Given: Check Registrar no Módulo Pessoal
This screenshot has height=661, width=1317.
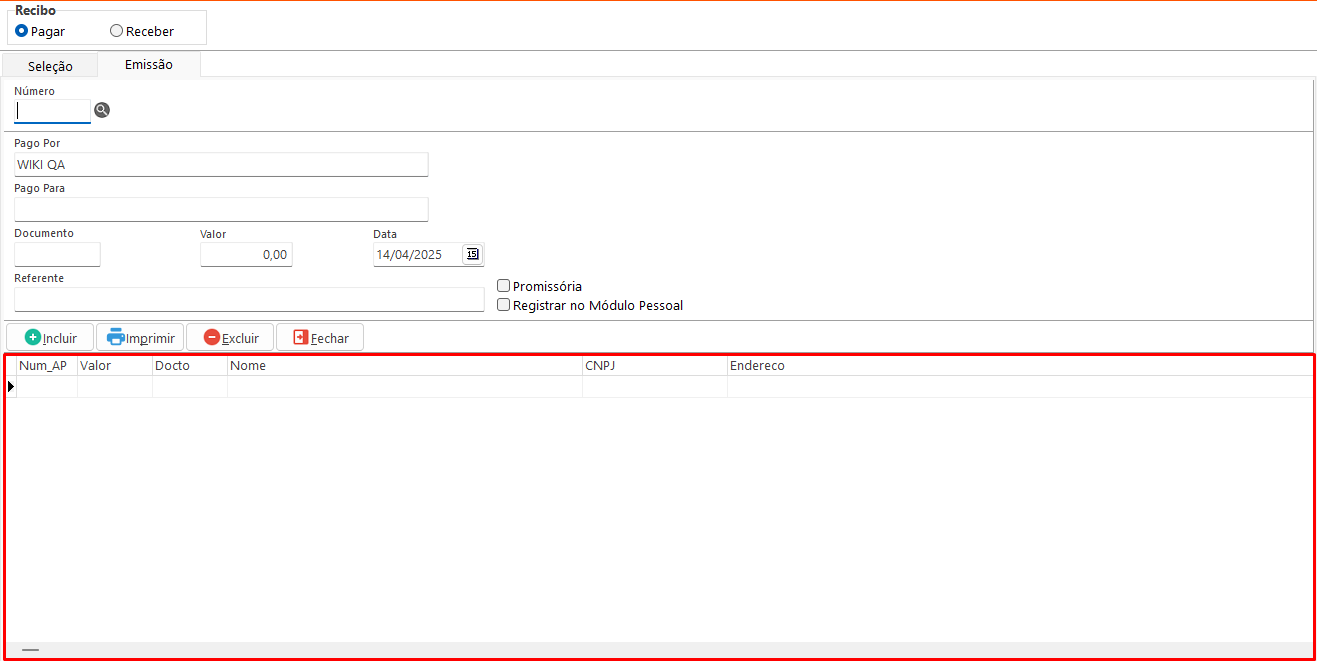Looking at the screenshot, I should pyautogui.click(x=504, y=305).
